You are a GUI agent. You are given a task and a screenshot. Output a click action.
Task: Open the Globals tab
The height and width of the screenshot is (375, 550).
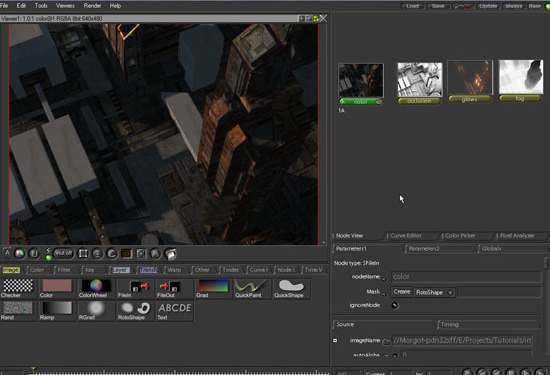[x=491, y=249]
